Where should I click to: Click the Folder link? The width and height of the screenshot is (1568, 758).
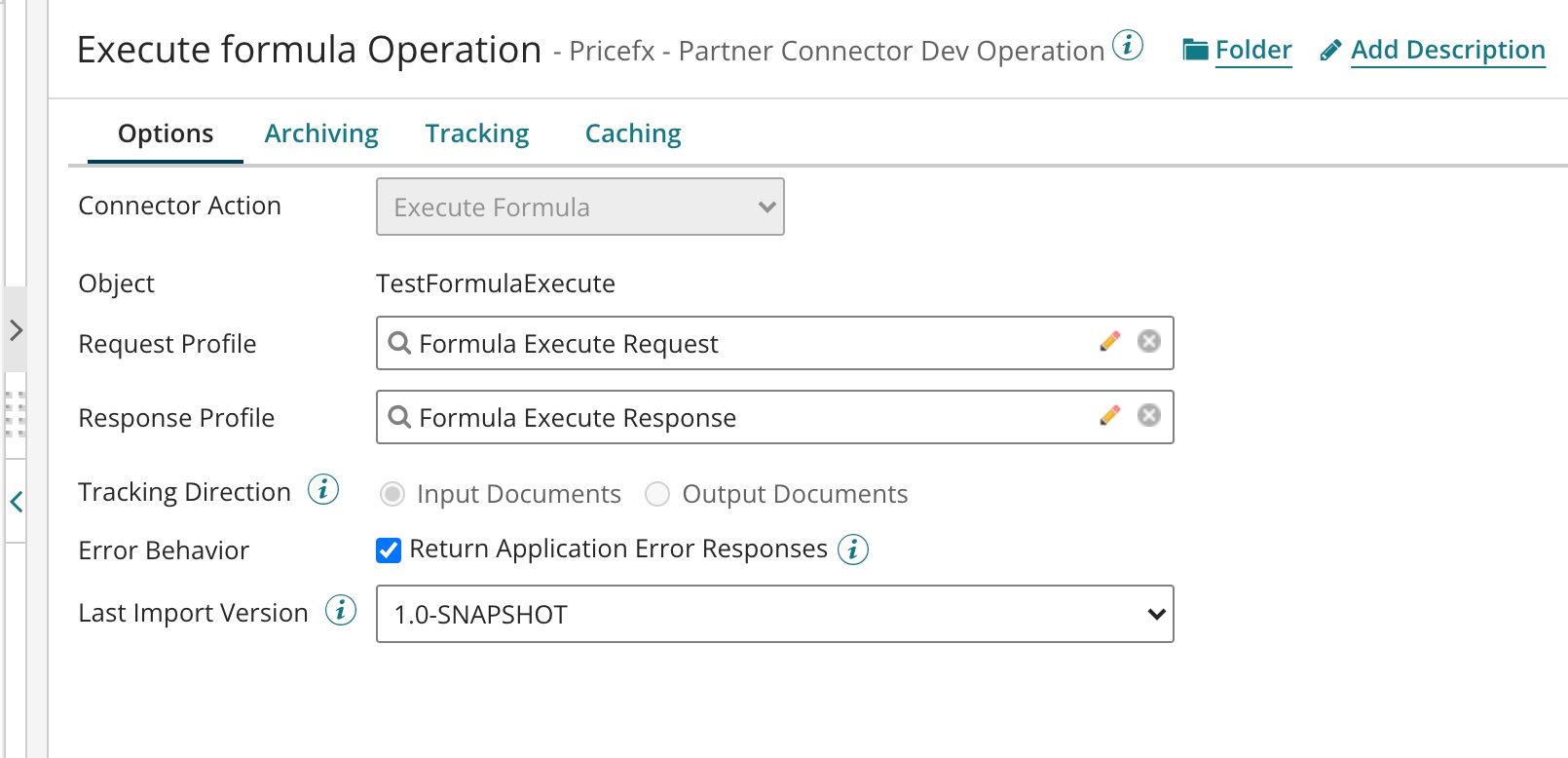point(1252,50)
